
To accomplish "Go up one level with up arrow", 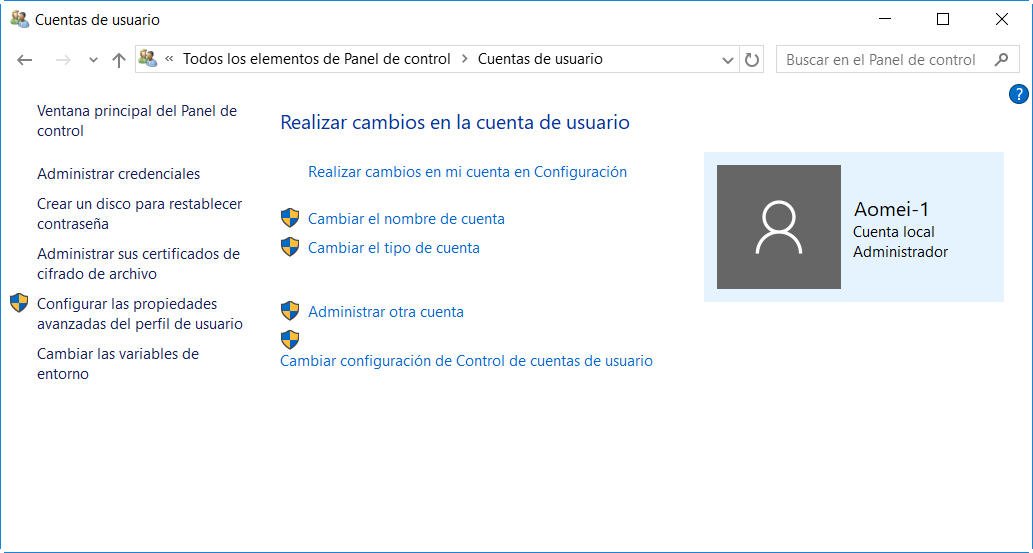I will (x=119, y=60).
